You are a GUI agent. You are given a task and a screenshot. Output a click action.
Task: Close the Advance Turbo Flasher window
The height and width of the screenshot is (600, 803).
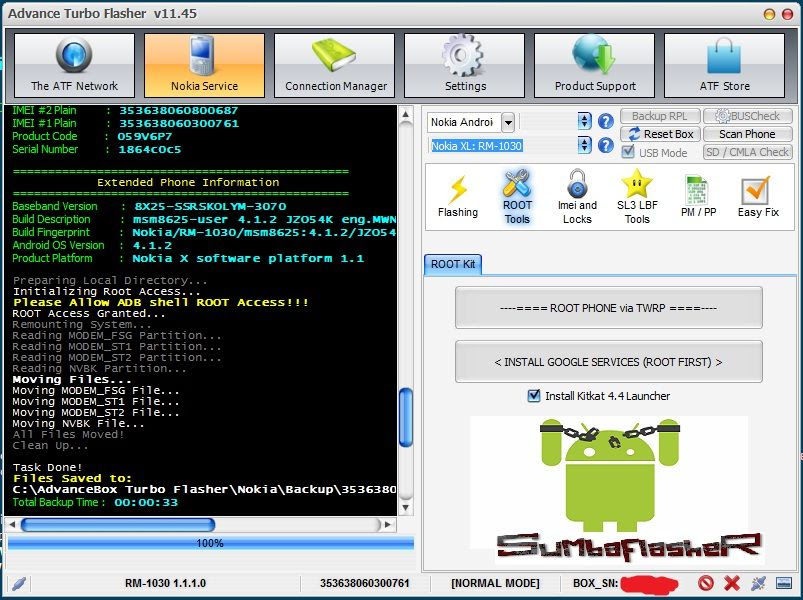787,14
